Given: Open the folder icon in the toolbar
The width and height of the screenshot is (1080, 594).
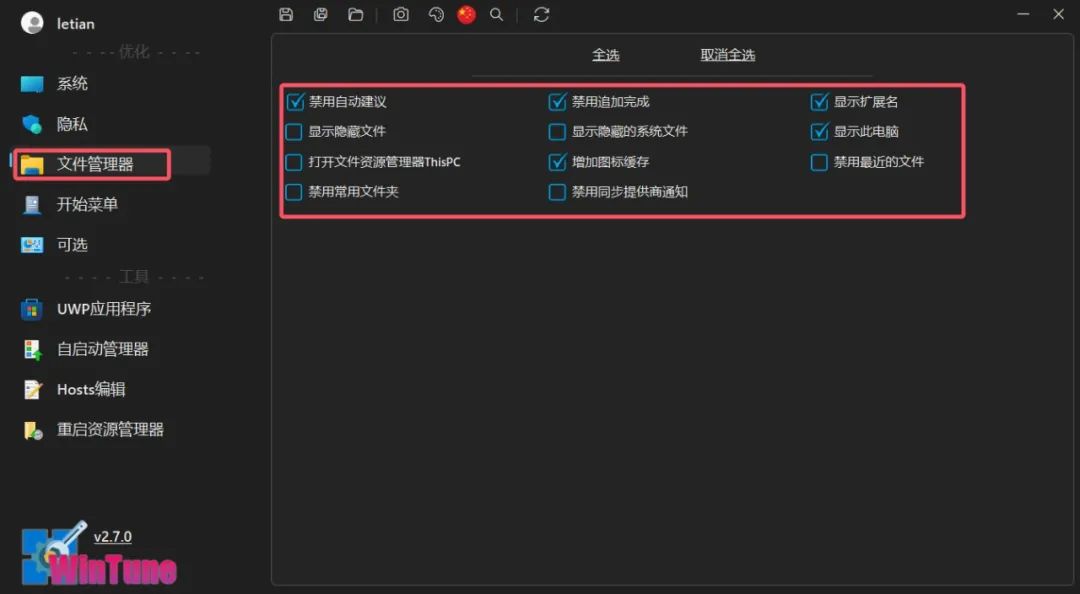Looking at the screenshot, I should click(x=355, y=15).
